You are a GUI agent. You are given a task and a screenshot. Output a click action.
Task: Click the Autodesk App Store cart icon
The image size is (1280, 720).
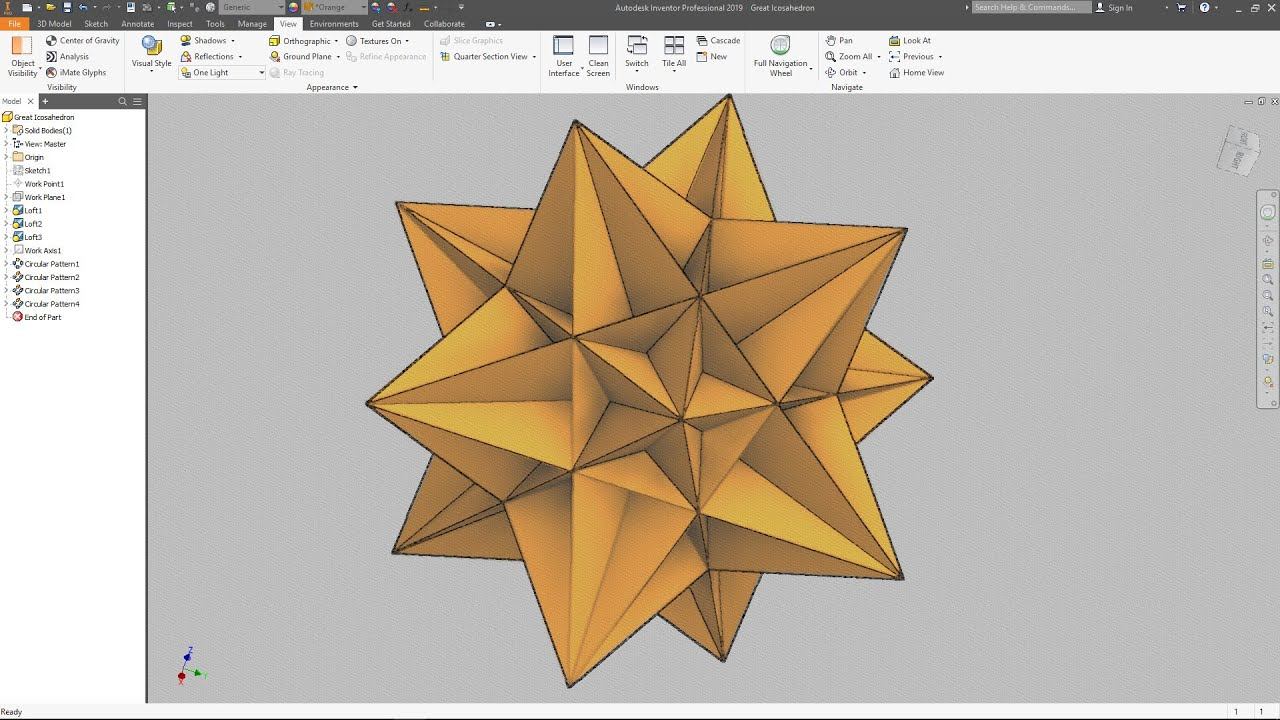(1182, 7)
